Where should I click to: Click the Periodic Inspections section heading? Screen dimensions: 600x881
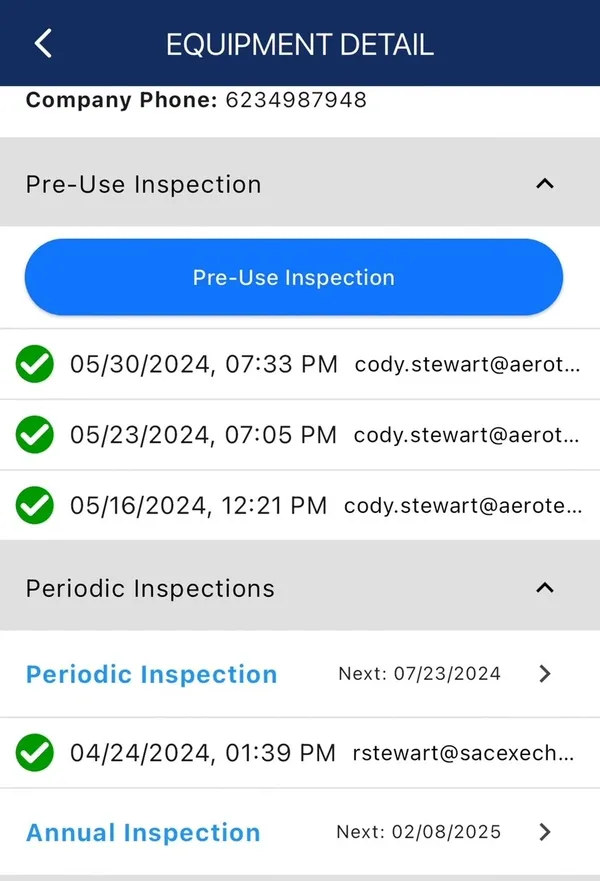pyautogui.click(x=150, y=588)
